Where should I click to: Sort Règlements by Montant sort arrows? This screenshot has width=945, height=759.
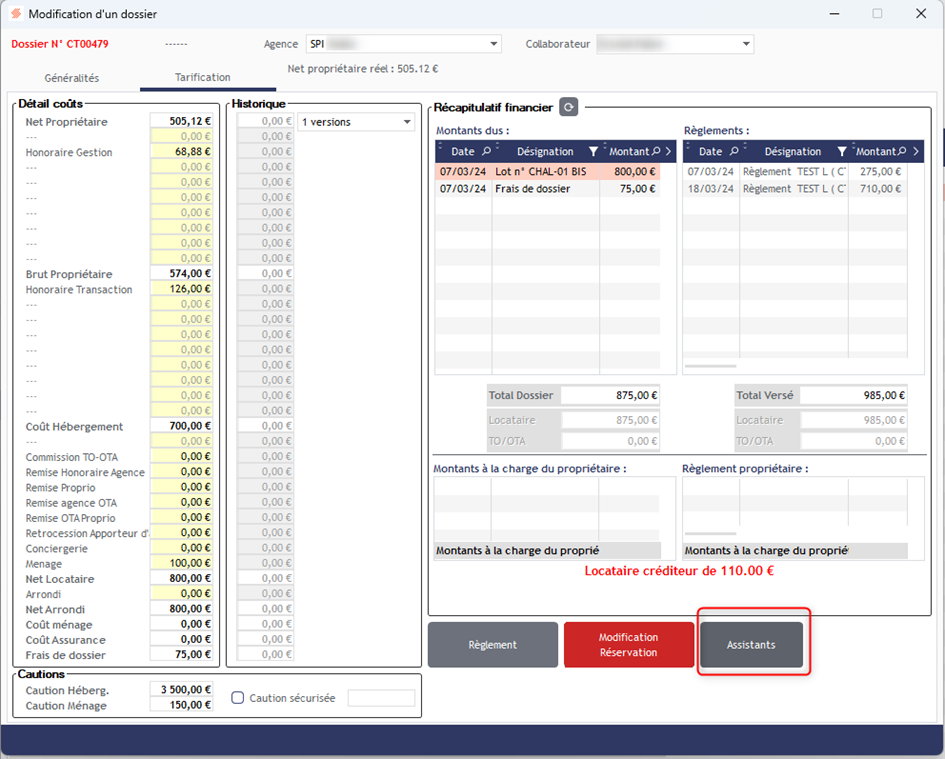coord(853,145)
